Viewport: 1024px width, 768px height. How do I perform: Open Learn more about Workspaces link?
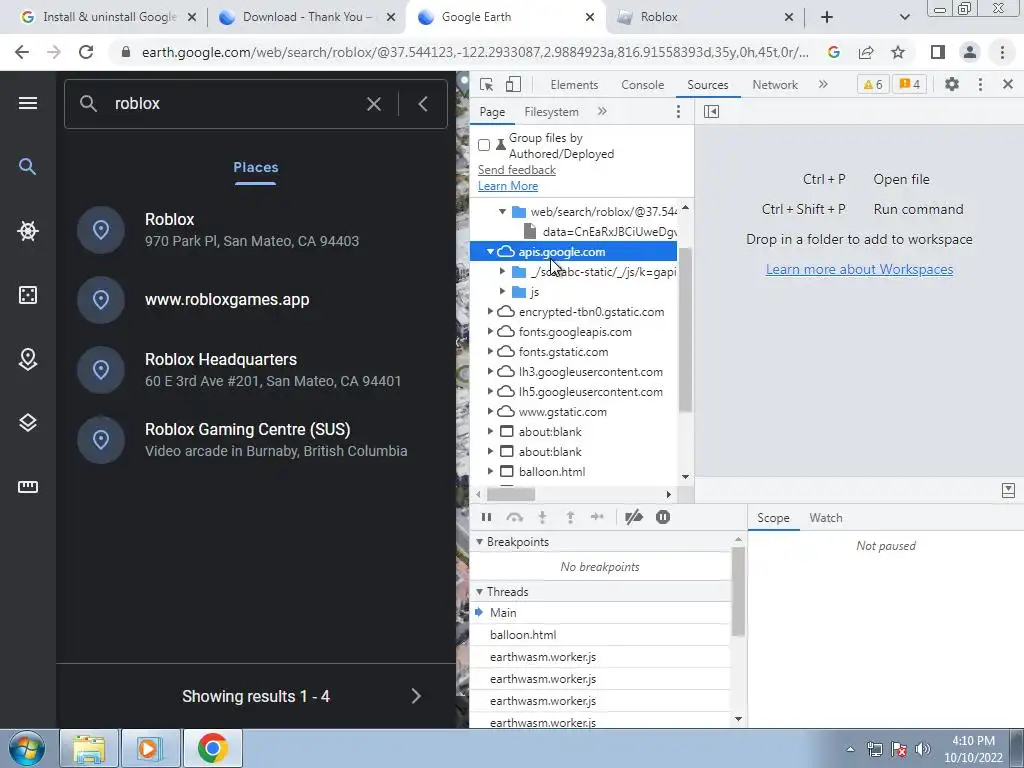point(859,269)
